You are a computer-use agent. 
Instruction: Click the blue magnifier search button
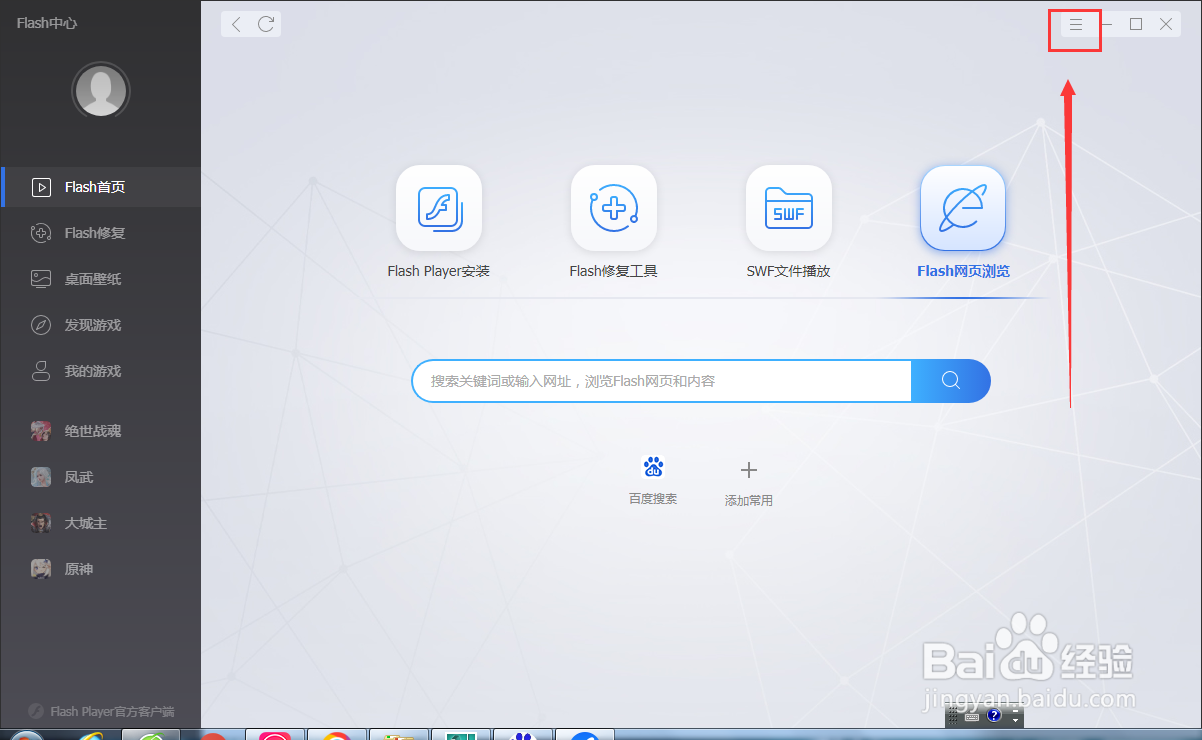(x=951, y=381)
